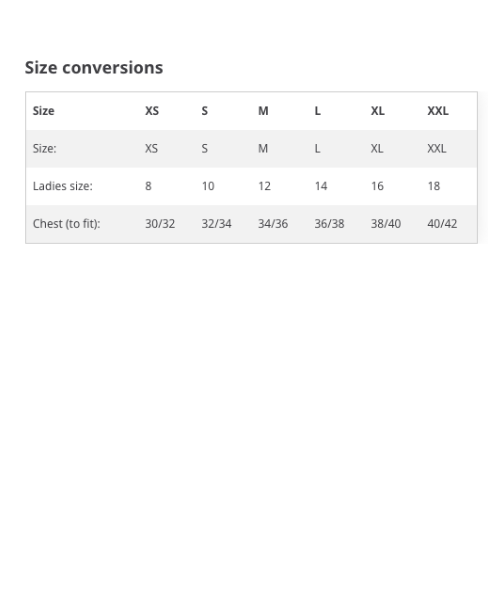Click chest measurement 36/38 cell
The height and width of the screenshot is (600, 500).
[329, 224]
